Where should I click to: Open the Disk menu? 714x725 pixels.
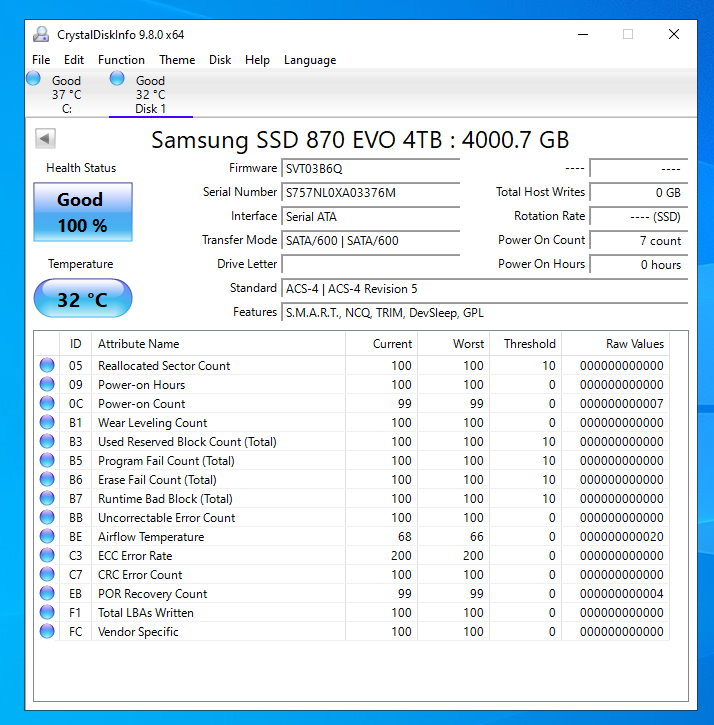220,60
